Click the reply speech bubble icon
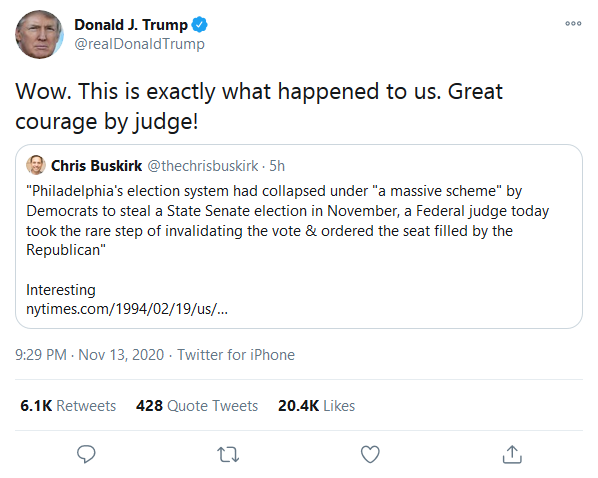Screen dimensions: 598x478 click(x=86, y=454)
